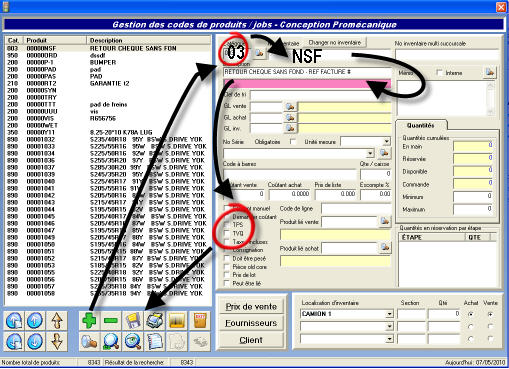Screen dimensions: 509x369
Task: Open the lookup icon beside GL achat
Action: (290, 117)
